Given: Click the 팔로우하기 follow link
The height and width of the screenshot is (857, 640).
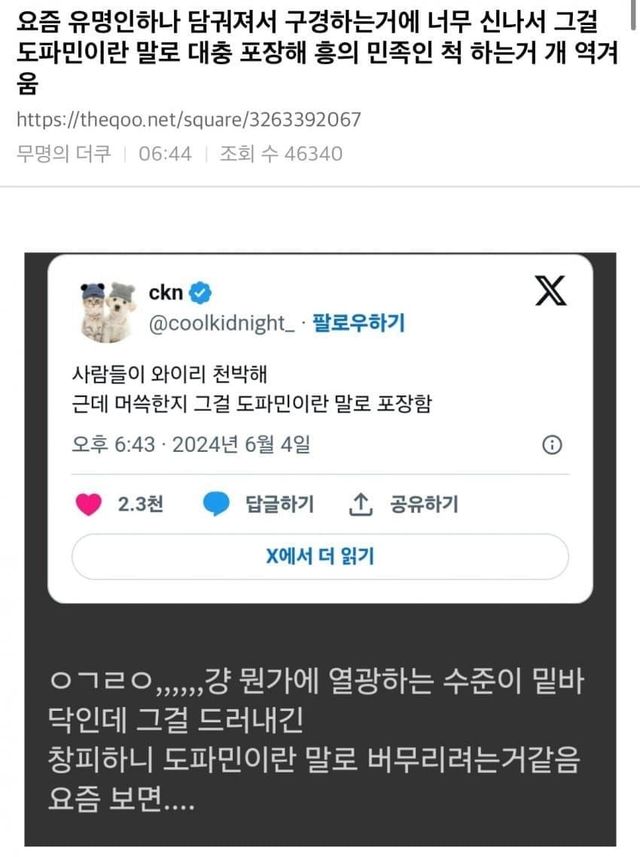Looking at the screenshot, I should [358, 323].
